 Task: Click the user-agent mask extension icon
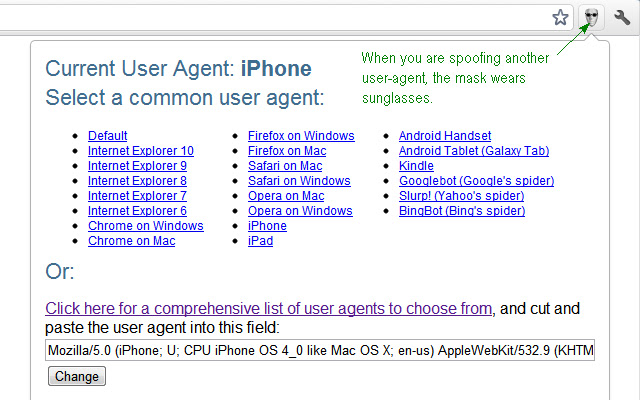pyautogui.click(x=592, y=17)
